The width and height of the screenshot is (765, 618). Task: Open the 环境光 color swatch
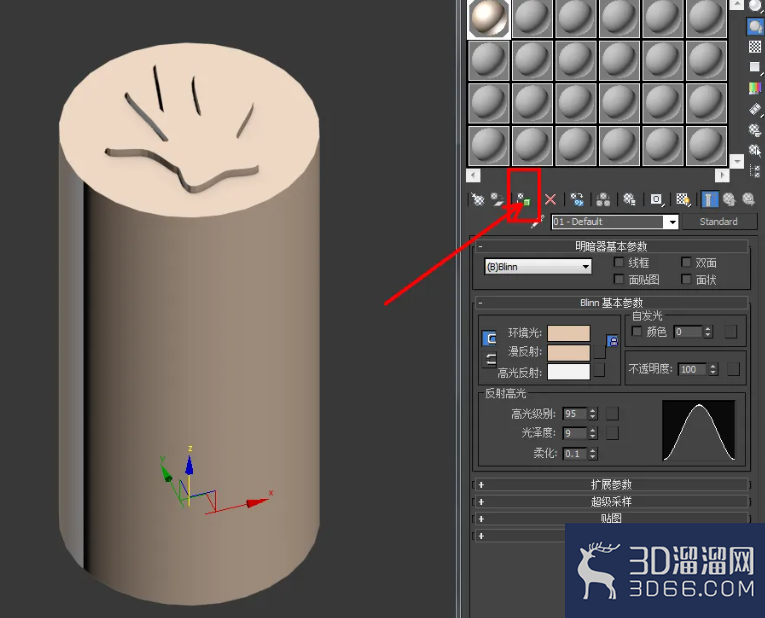tap(569, 333)
